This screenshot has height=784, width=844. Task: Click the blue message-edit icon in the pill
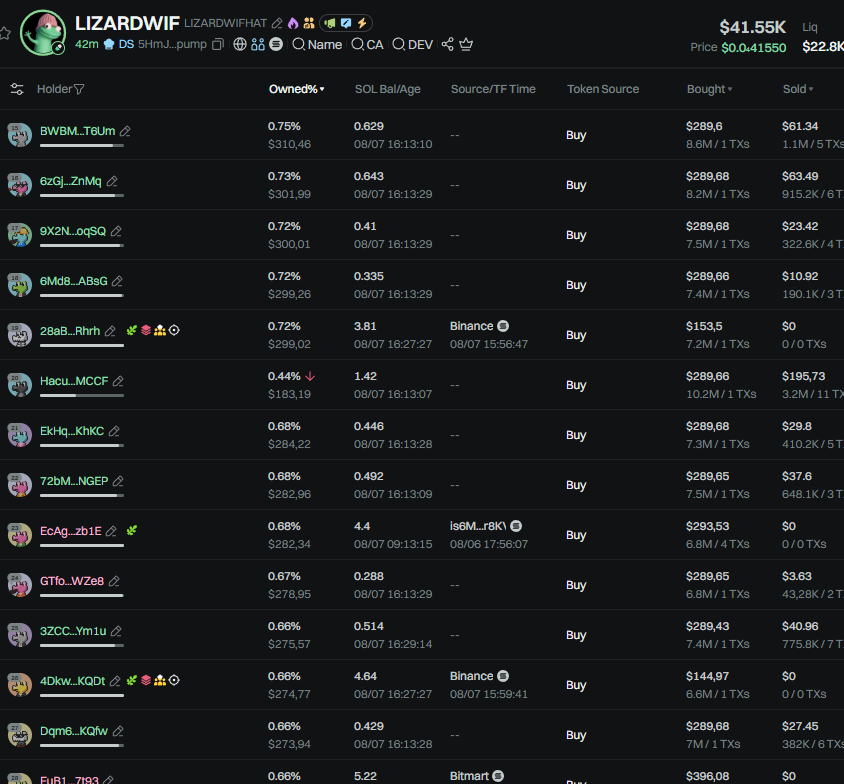(x=346, y=23)
